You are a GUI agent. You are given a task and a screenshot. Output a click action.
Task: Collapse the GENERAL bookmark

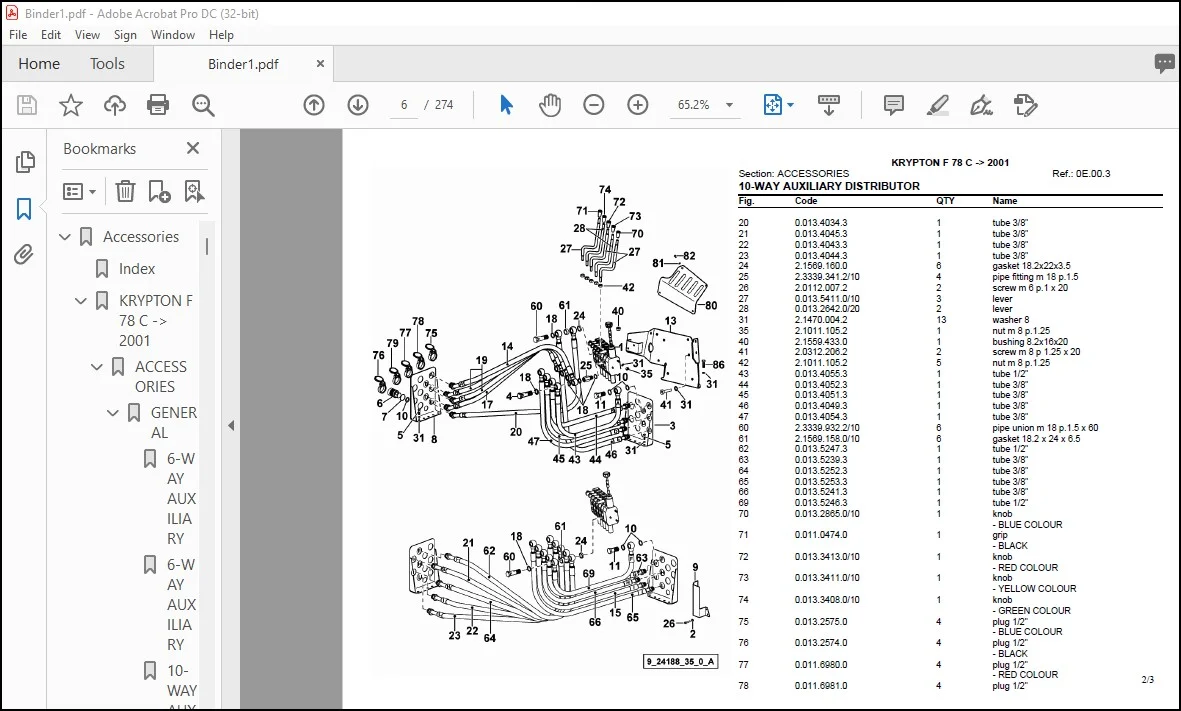pyautogui.click(x=112, y=413)
